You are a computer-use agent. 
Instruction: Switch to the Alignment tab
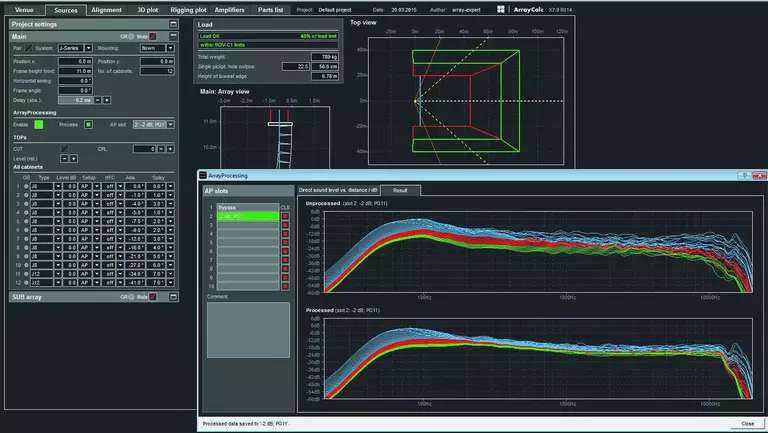(106, 9)
